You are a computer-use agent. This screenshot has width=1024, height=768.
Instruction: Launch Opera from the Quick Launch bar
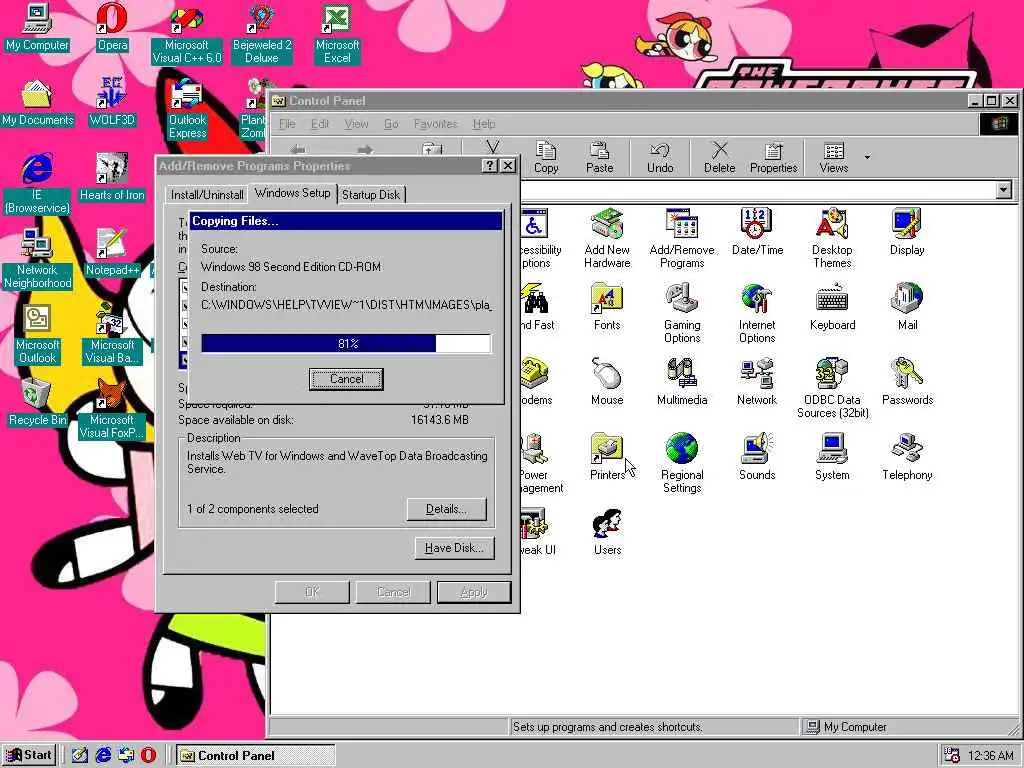(x=149, y=755)
